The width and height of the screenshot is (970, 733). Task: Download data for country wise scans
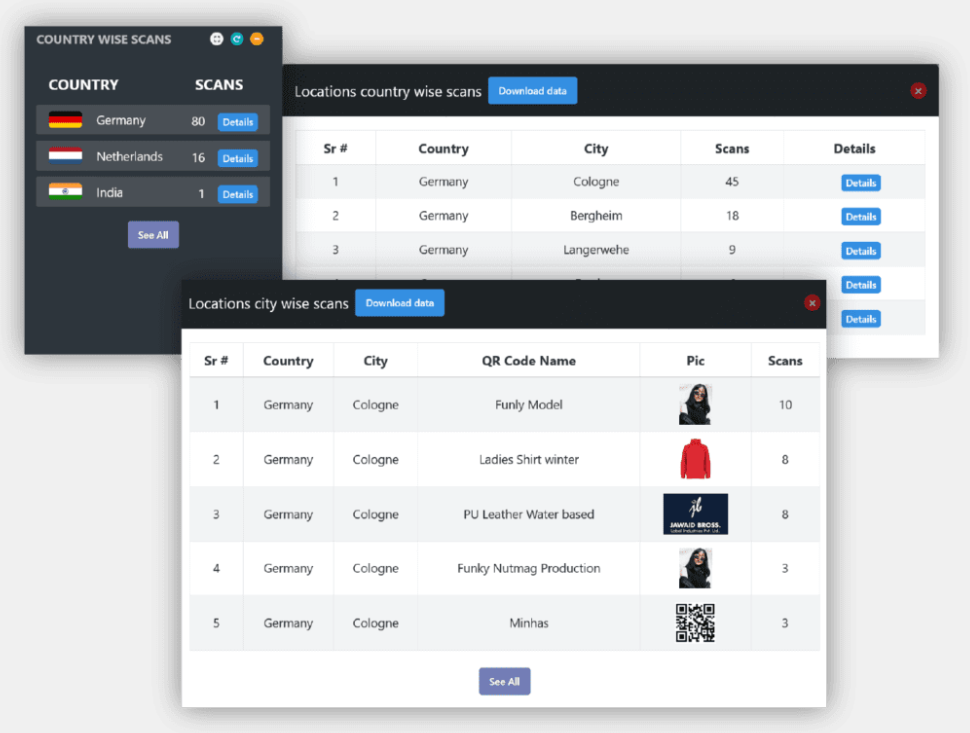tap(532, 91)
